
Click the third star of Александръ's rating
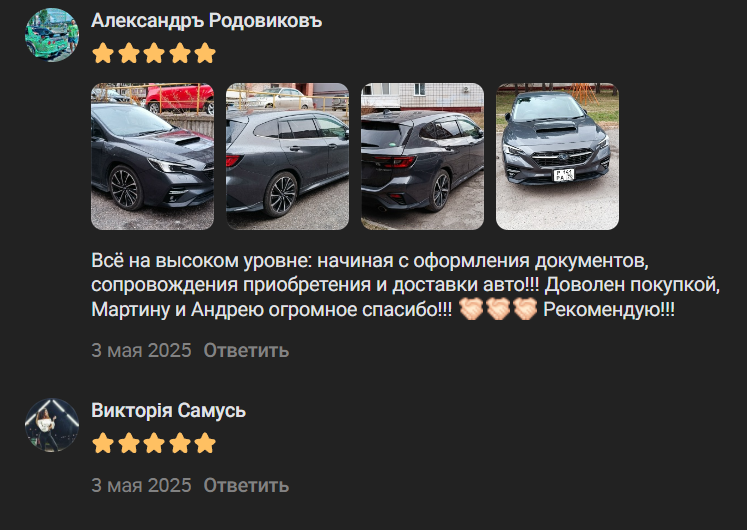pos(154,53)
